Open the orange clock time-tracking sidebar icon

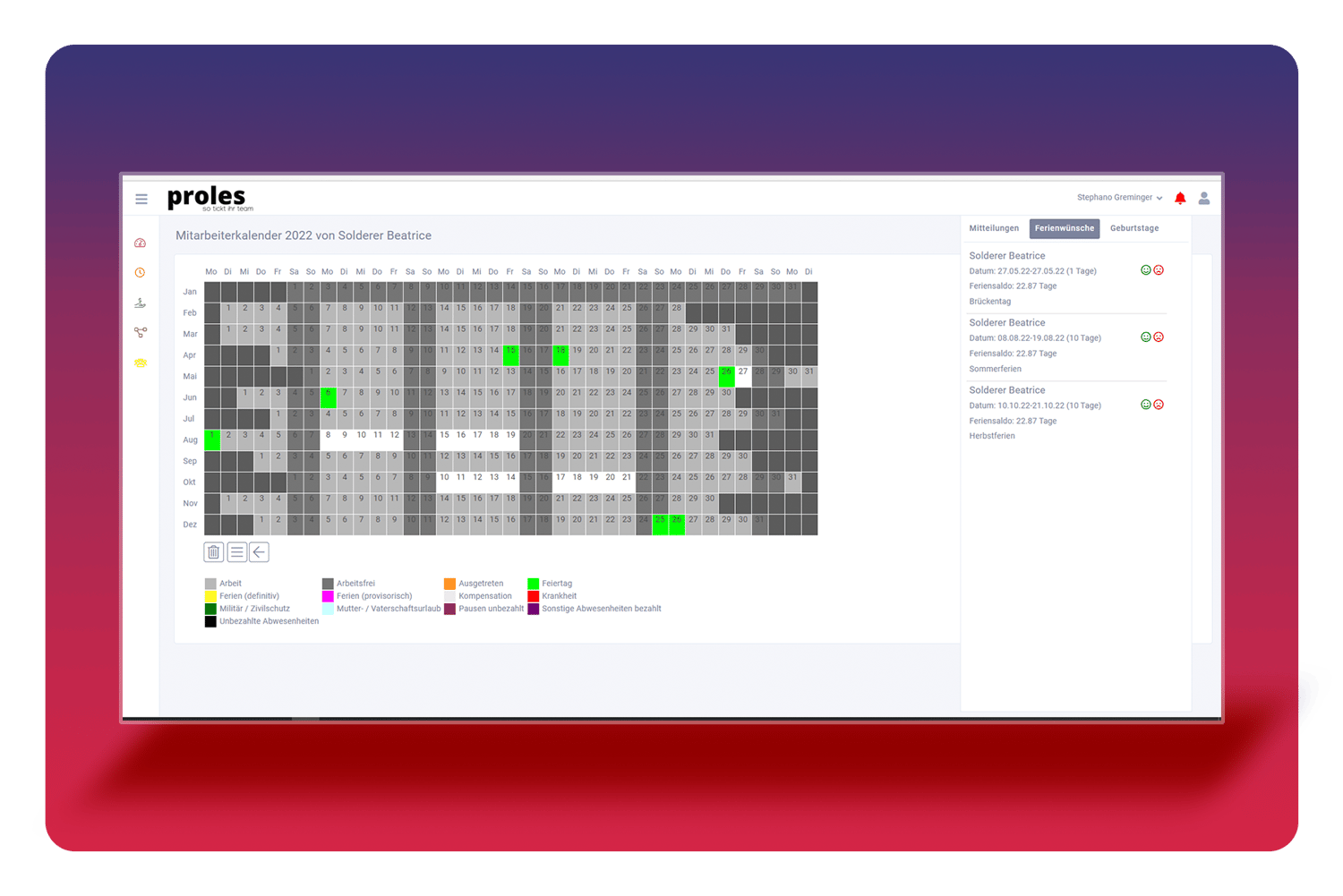[141, 273]
